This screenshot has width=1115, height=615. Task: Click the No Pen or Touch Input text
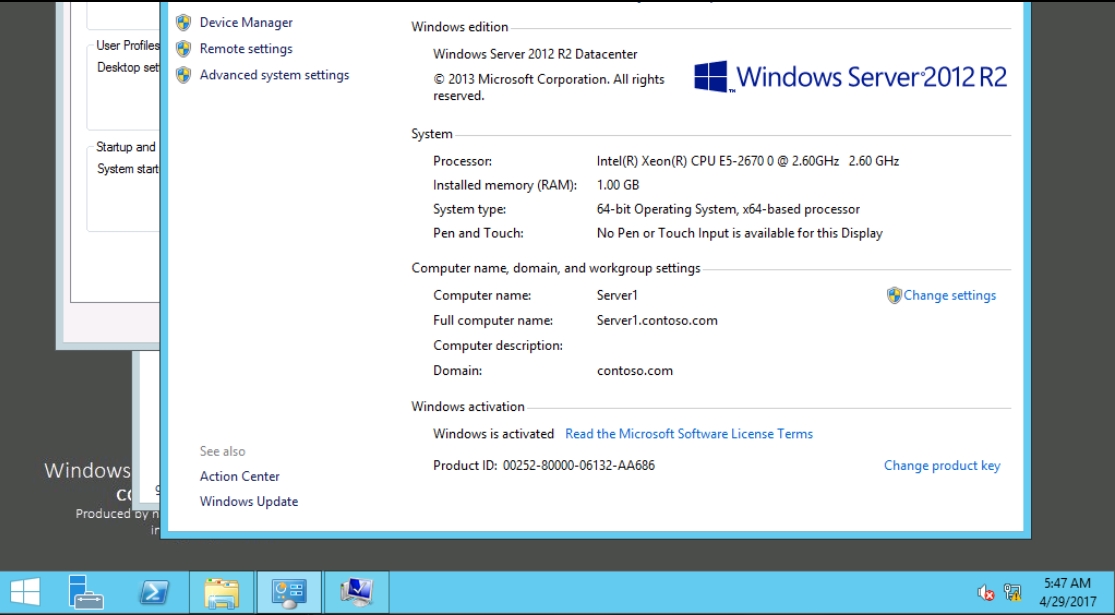(x=740, y=233)
